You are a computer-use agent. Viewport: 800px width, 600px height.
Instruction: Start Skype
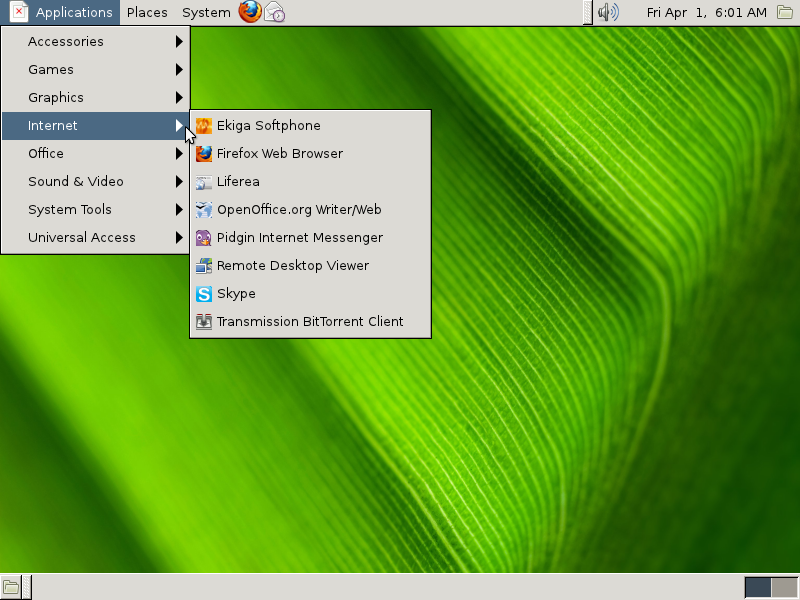pos(237,293)
